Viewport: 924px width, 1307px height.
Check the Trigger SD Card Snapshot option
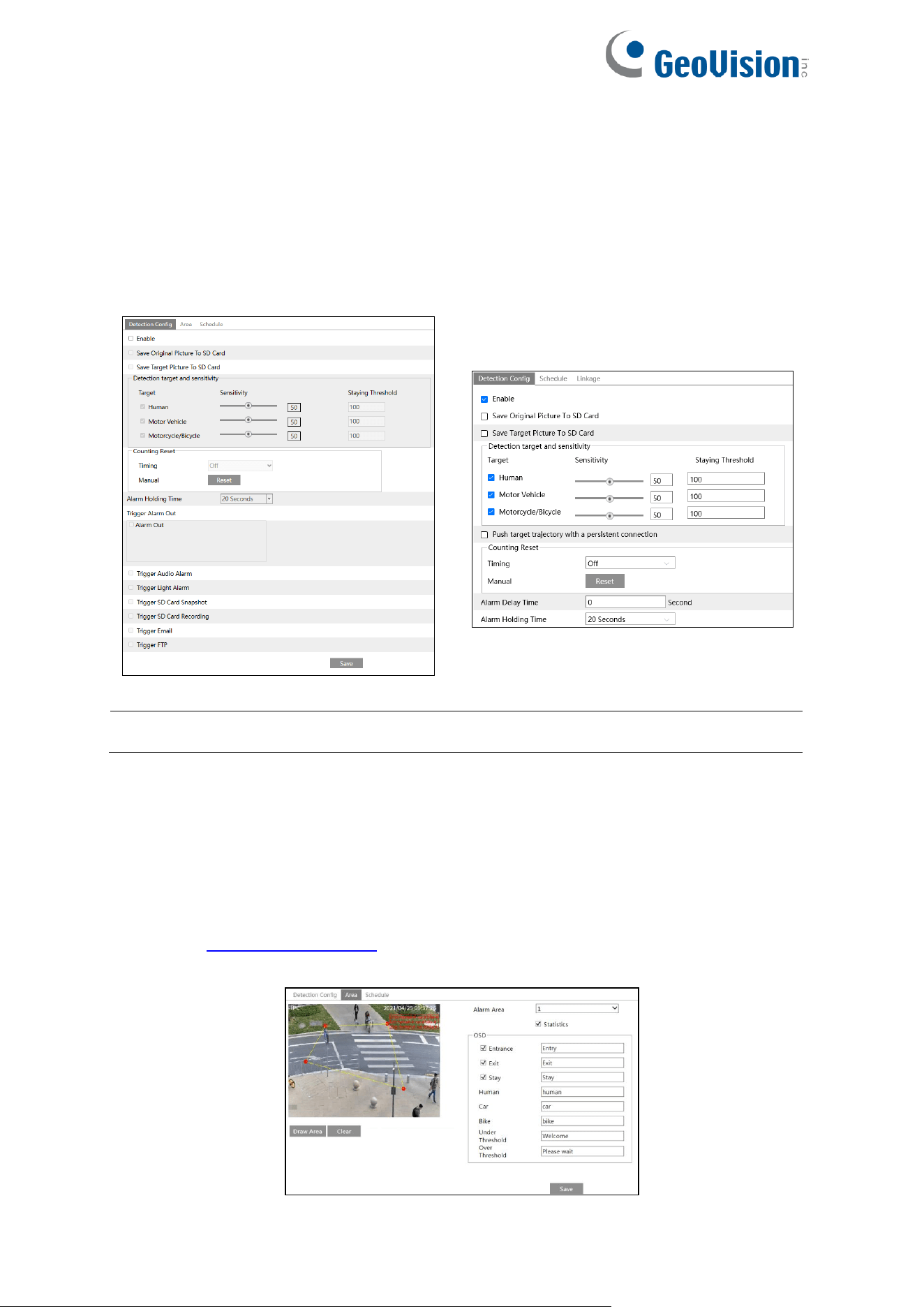point(131,601)
